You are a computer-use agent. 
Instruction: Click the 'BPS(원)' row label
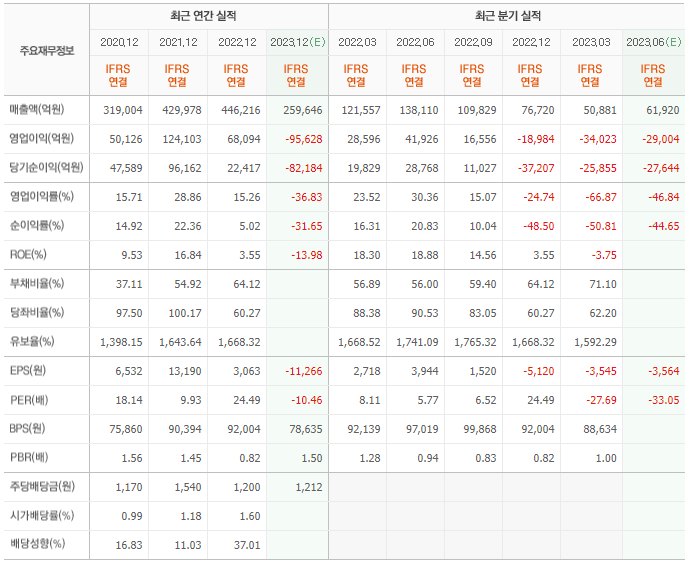point(27,429)
